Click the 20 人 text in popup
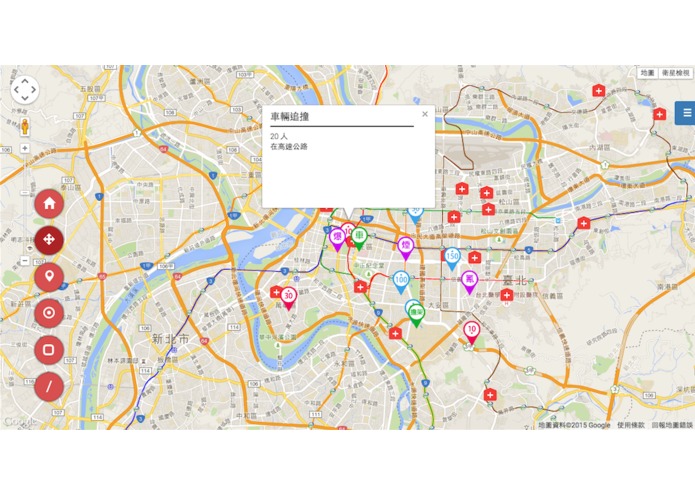Screen dimensions: 695x494 (x=278, y=136)
